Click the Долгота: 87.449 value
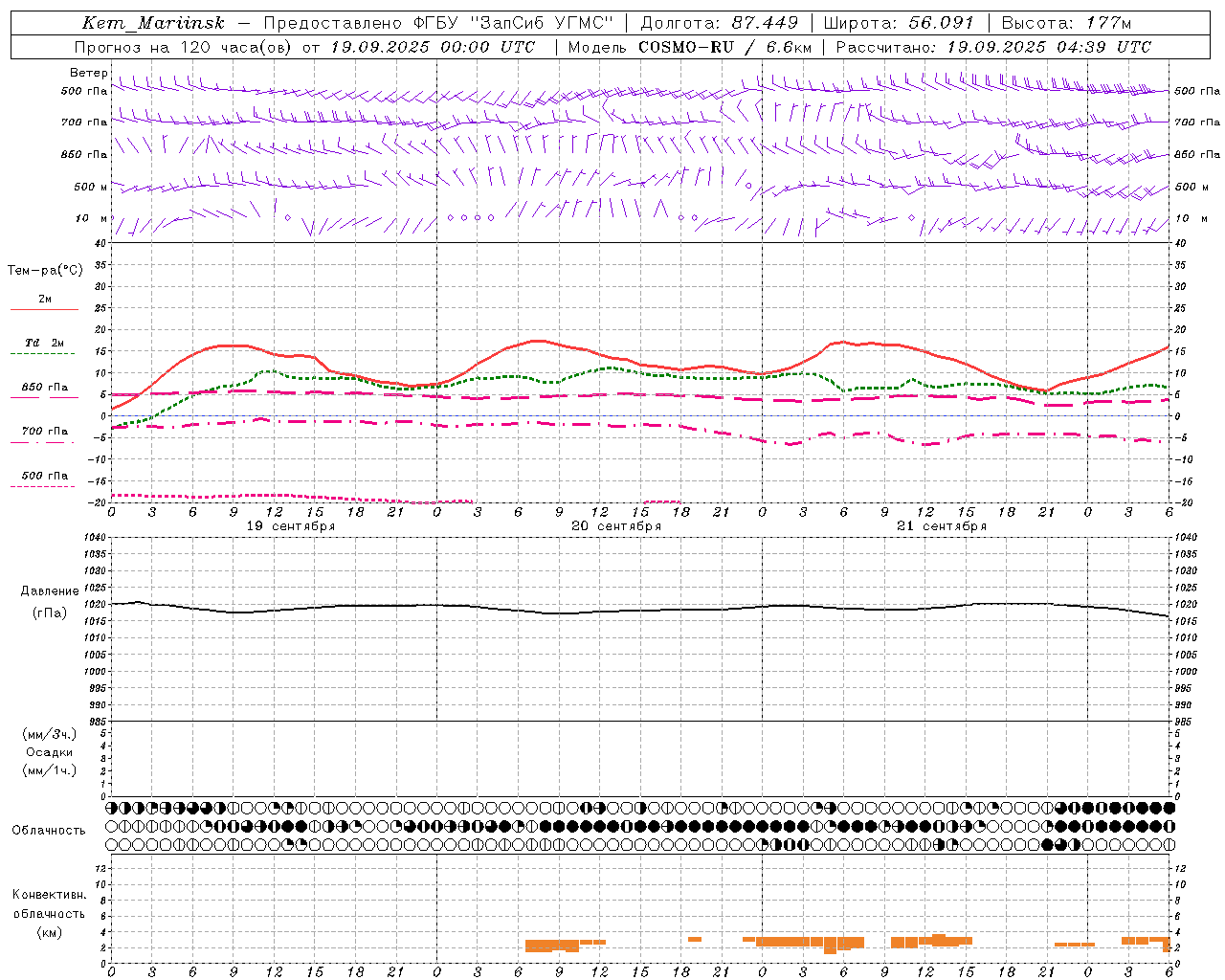The height and width of the screenshot is (980, 1225). coord(720,23)
